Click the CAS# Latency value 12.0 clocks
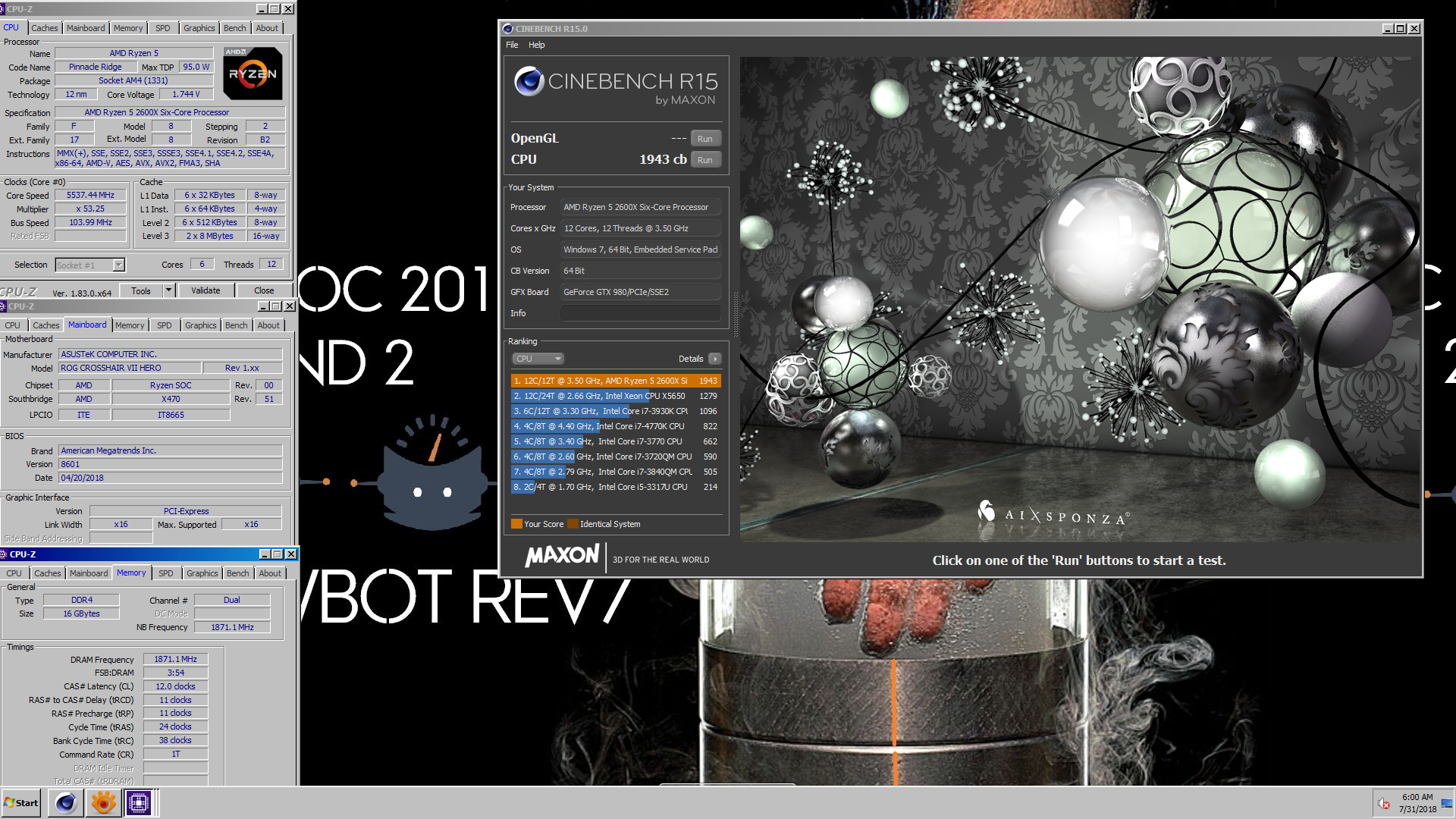The image size is (1456, 819). 176,686
